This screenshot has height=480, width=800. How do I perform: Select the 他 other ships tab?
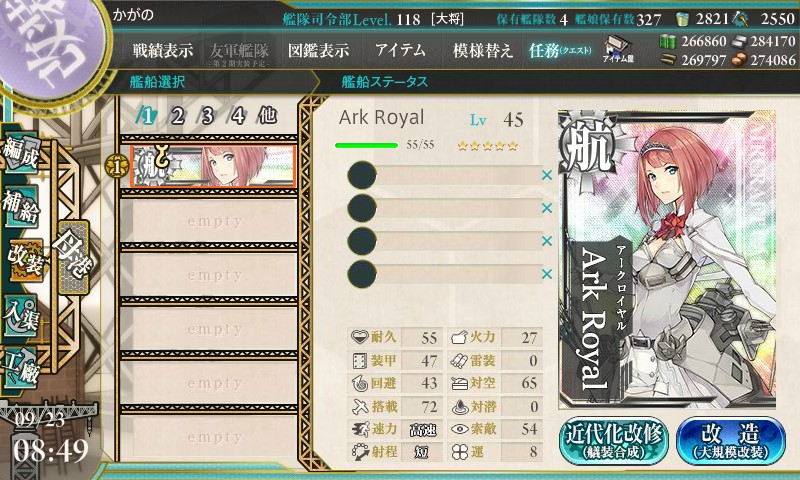(x=267, y=116)
